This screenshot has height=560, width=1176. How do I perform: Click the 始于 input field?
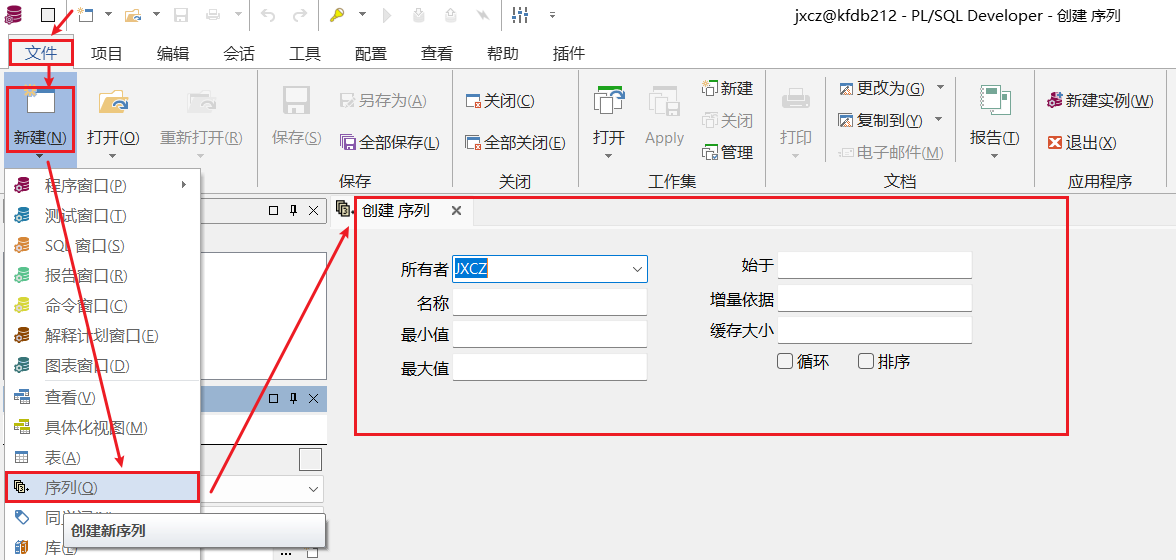(874, 265)
